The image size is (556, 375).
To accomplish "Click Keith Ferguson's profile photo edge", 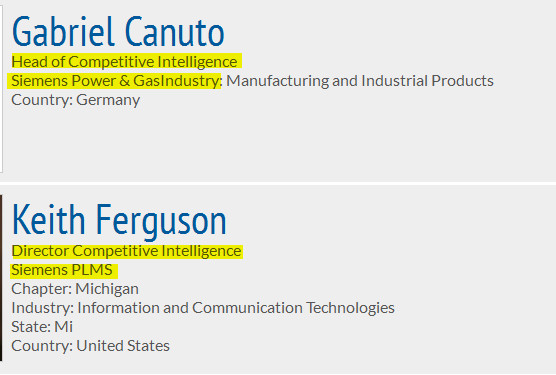I will click(x=1, y=278).
